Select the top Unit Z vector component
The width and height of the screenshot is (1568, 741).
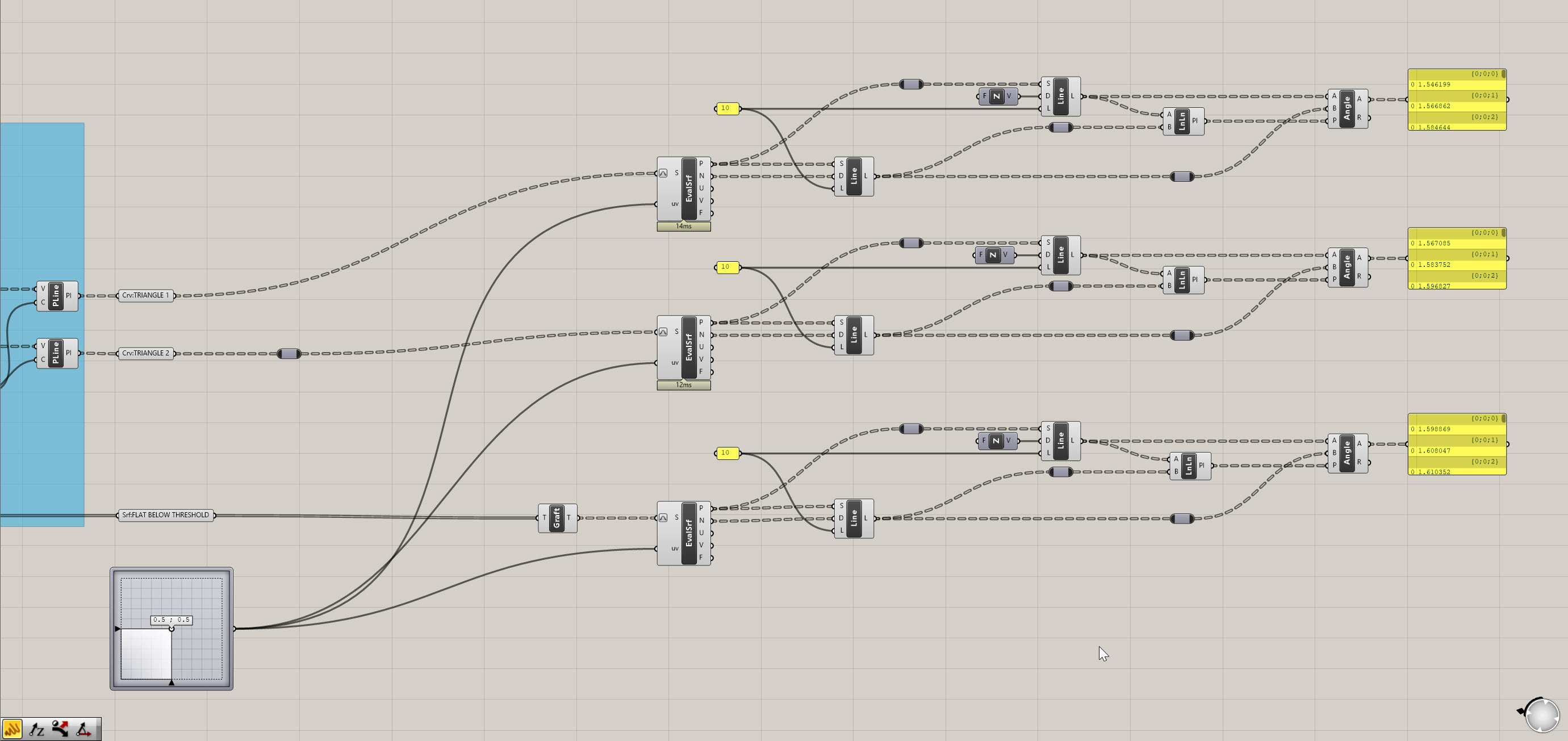coord(997,96)
